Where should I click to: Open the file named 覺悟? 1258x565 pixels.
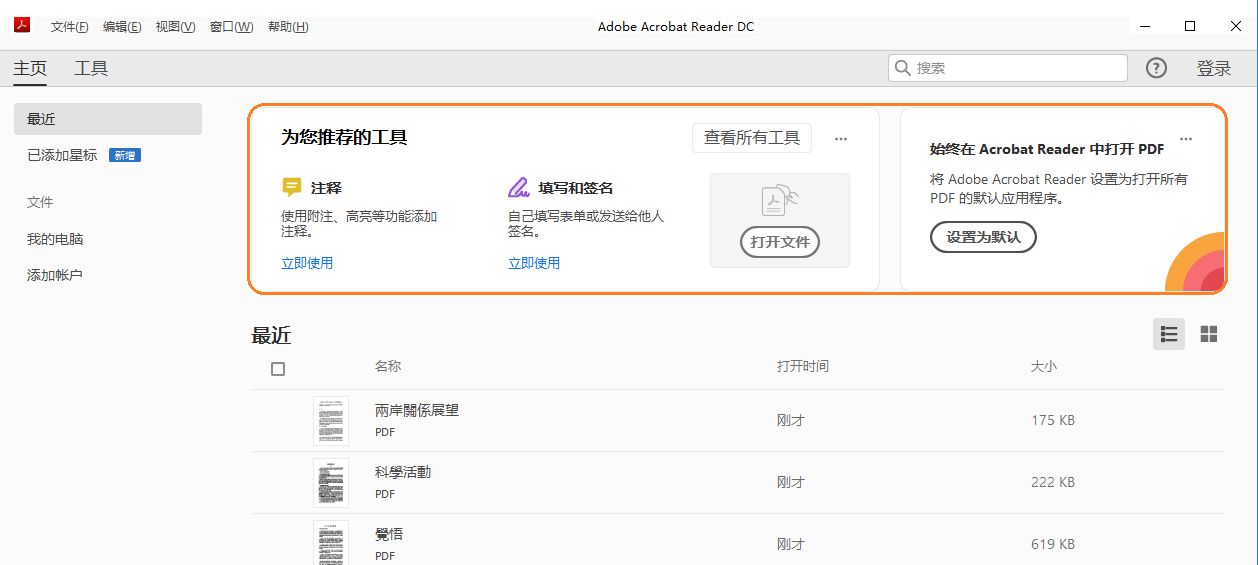pos(389,534)
